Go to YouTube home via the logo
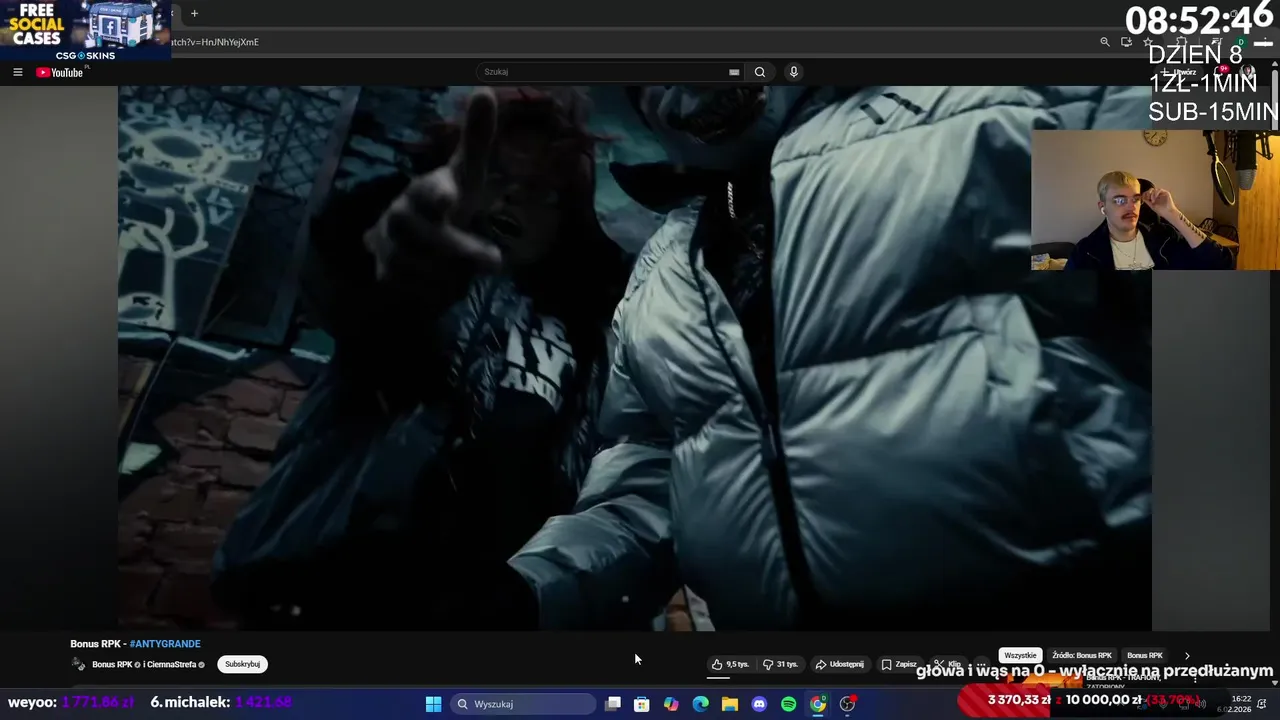Image resolution: width=1280 pixels, height=720 pixels. click(59, 72)
